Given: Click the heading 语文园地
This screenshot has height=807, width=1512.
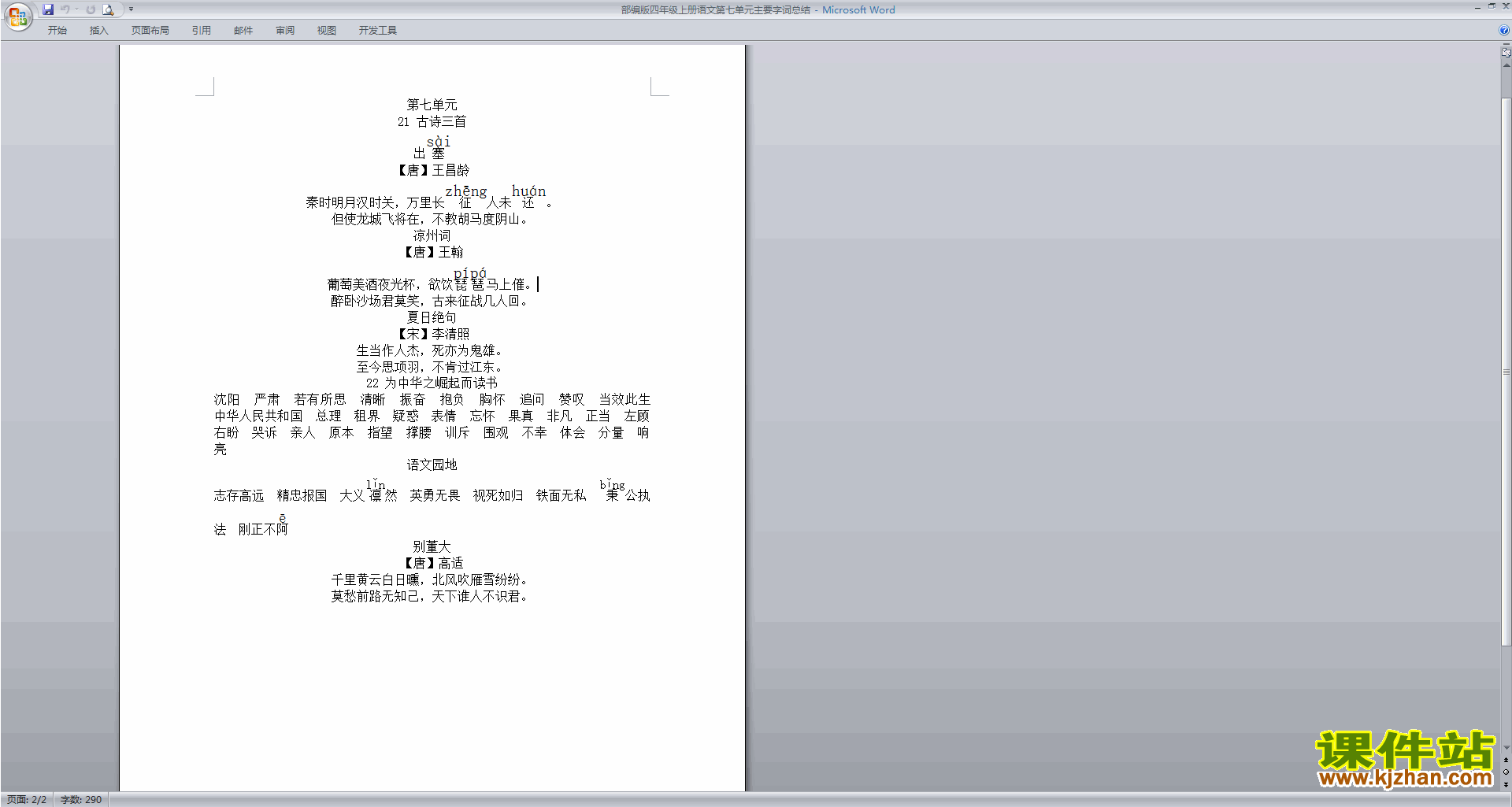Looking at the screenshot, I should coord(432,465).
